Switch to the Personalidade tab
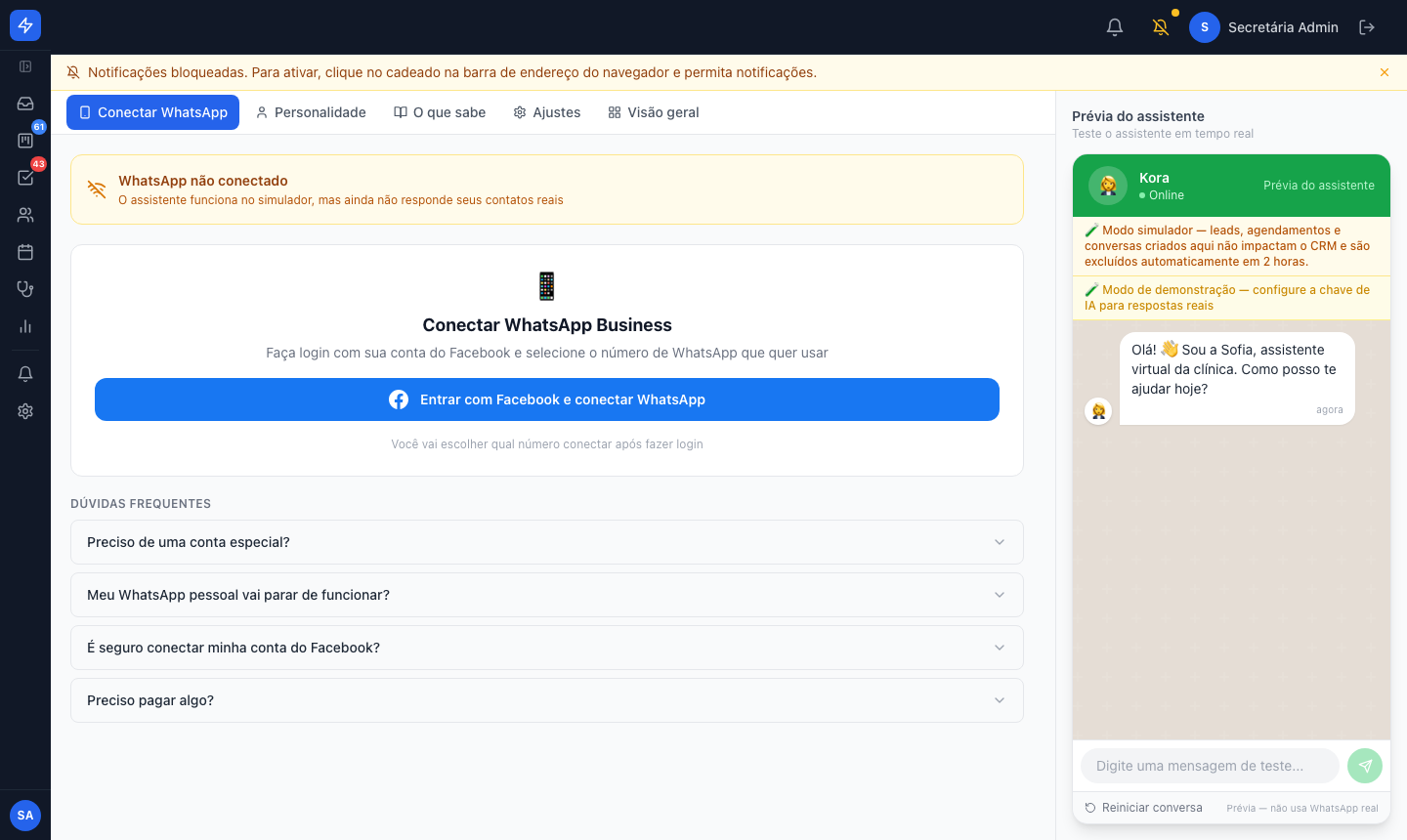Screen dimensions: 1407x840 coord(311,112)
